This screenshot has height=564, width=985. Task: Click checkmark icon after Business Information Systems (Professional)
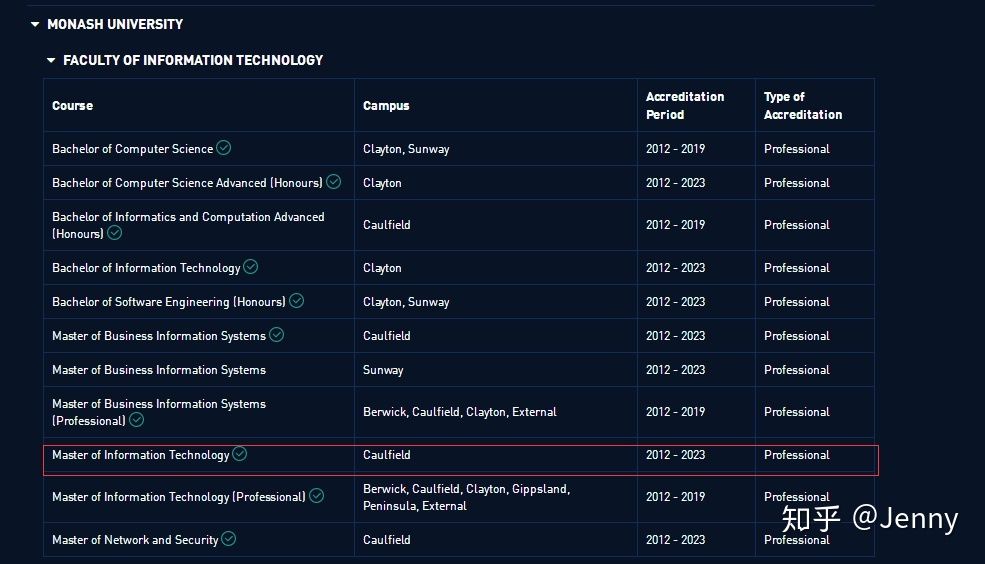pos(136,420)
